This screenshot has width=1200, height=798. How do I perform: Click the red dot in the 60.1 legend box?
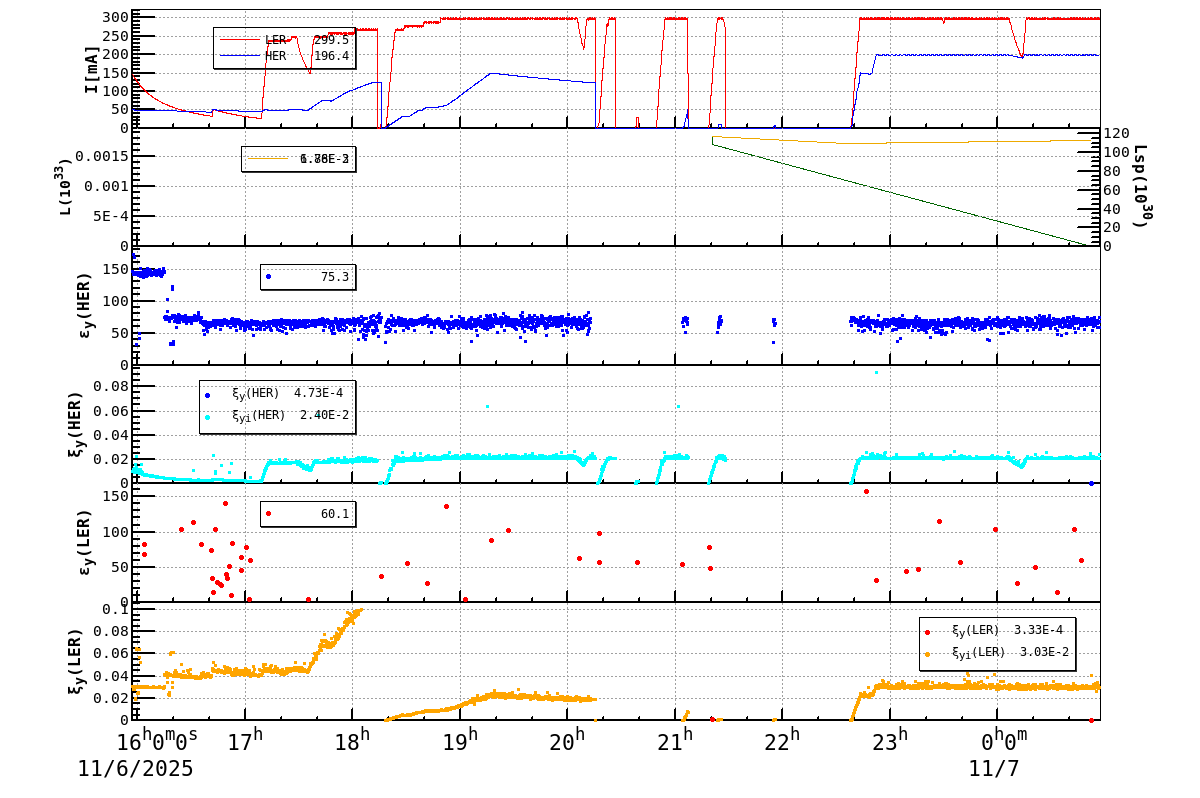click(x=267, y=513)
